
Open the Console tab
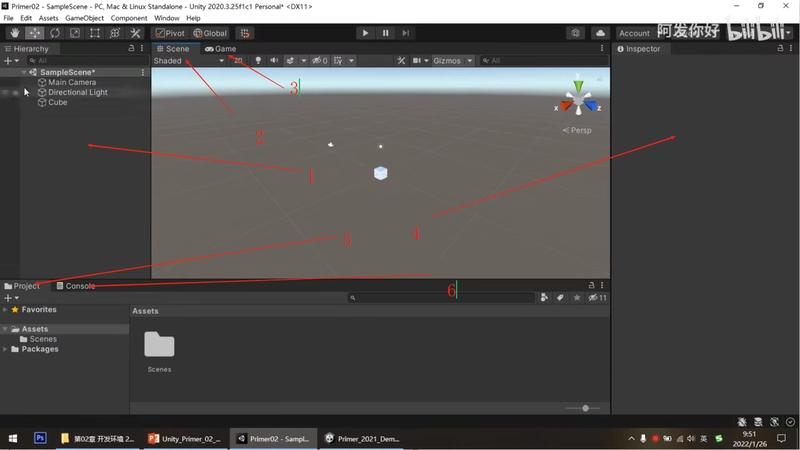point(76,286)
